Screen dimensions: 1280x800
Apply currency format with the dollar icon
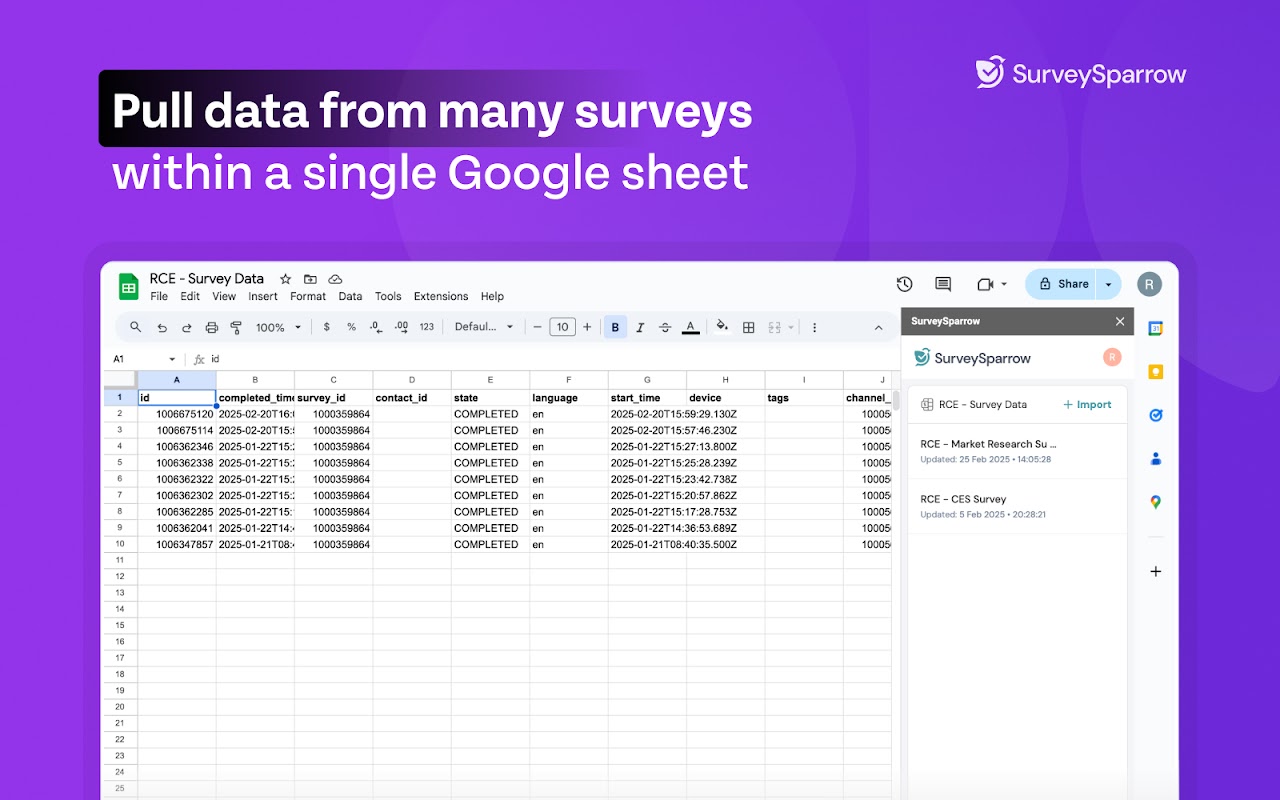(x=326, y=327)
